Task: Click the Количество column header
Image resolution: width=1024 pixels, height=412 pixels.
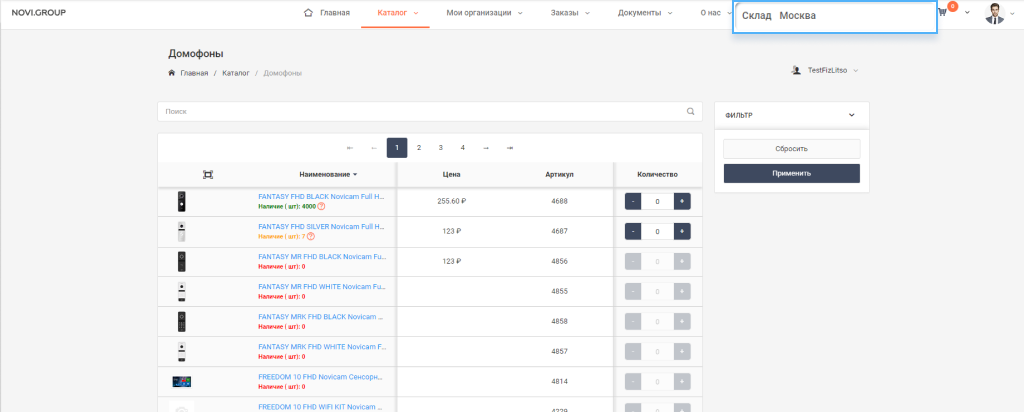Action: coord(658,174)
